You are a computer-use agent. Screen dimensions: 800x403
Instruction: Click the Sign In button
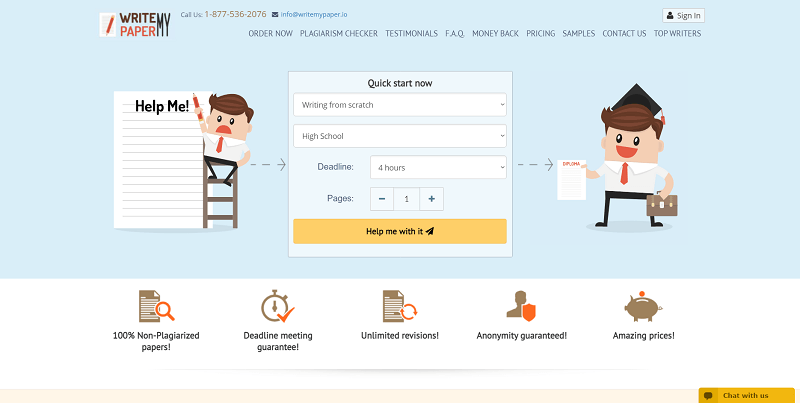click(683, 16)
